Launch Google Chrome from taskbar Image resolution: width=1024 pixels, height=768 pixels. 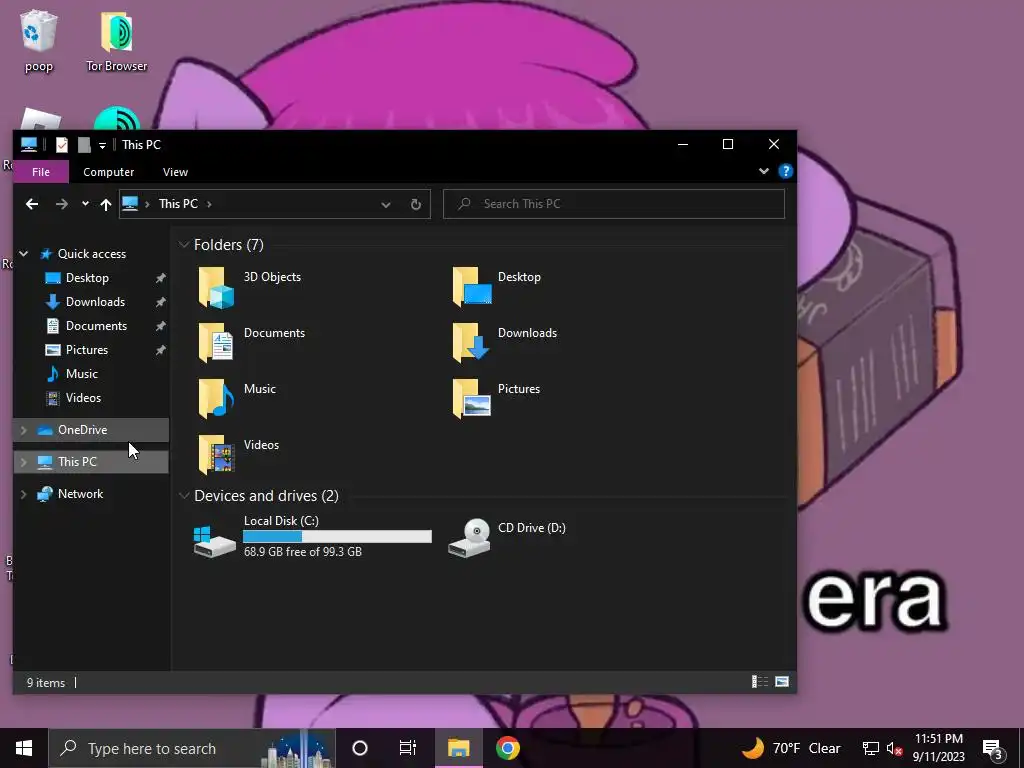pyautogui.click(x=507, y=748)
